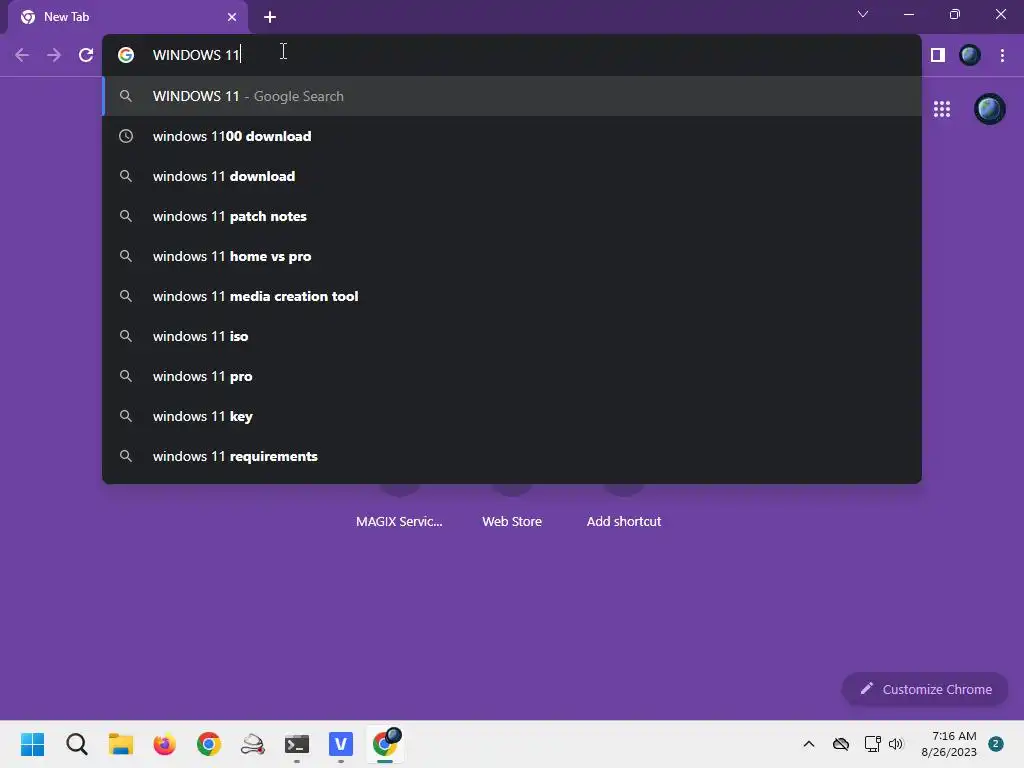1024x768 pixels.
Task: Open the taskbar app beside the terminal icon
Action: click(x=253, y=744)
